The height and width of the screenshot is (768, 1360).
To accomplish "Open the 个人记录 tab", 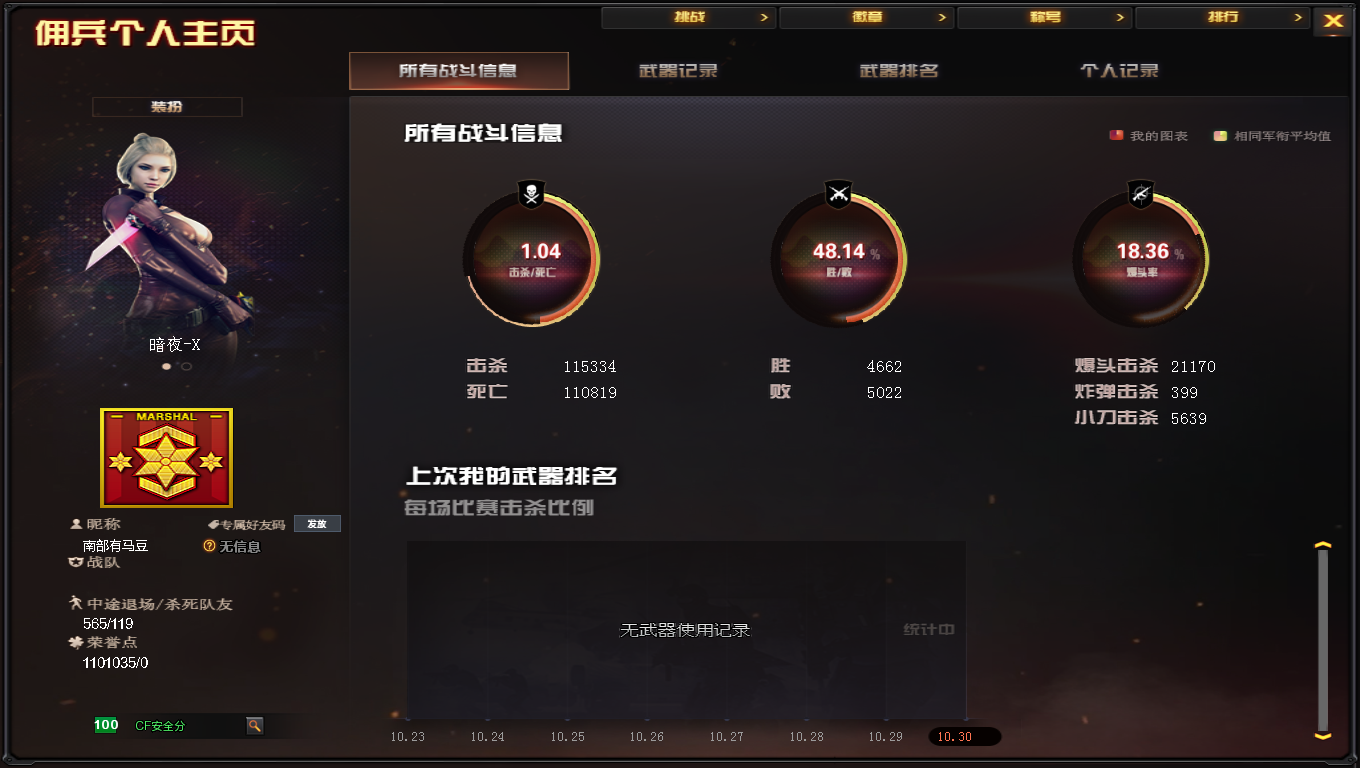I will tap(1119, 71).
